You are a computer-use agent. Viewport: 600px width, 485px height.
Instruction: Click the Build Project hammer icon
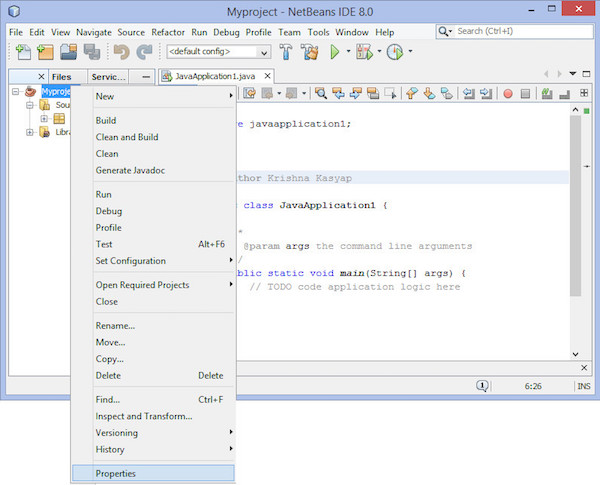(x=285, y=52)
